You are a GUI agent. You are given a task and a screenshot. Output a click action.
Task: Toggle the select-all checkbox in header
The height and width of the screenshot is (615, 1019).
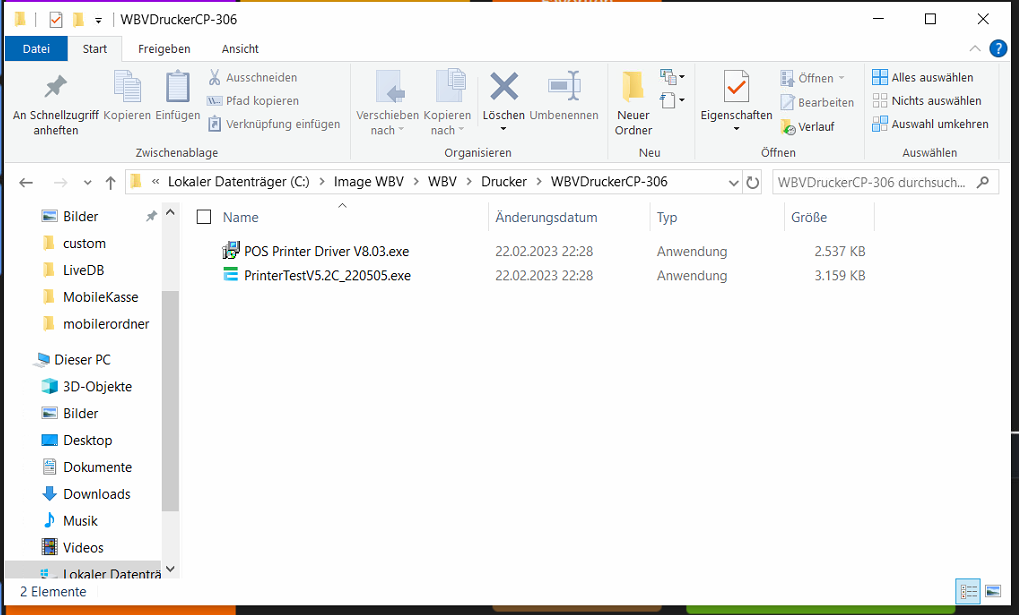click(x=204, y=217)
